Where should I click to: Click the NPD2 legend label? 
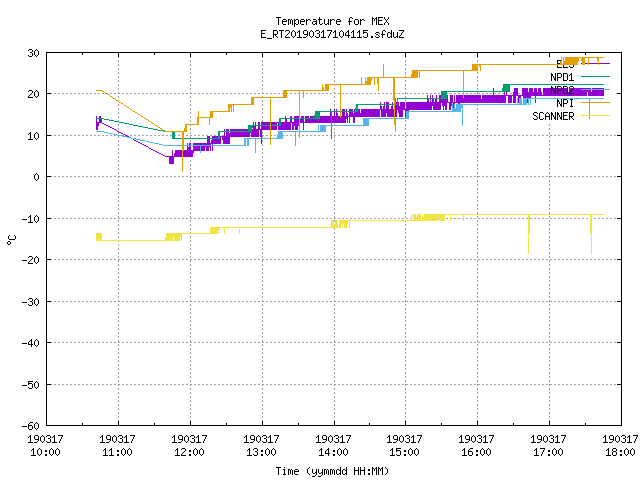(x=562, y=90)
